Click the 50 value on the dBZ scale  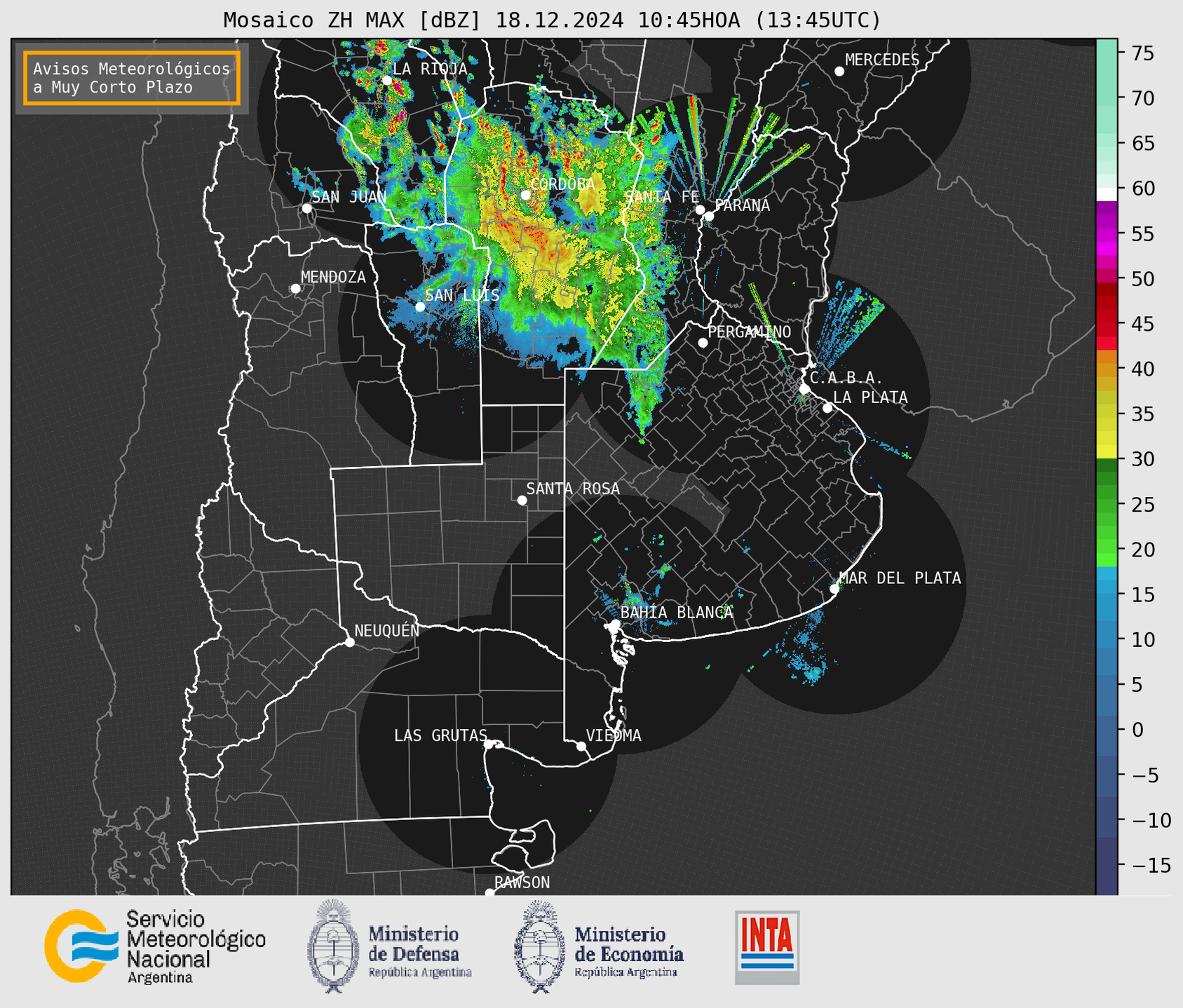tap(1142, 279)
